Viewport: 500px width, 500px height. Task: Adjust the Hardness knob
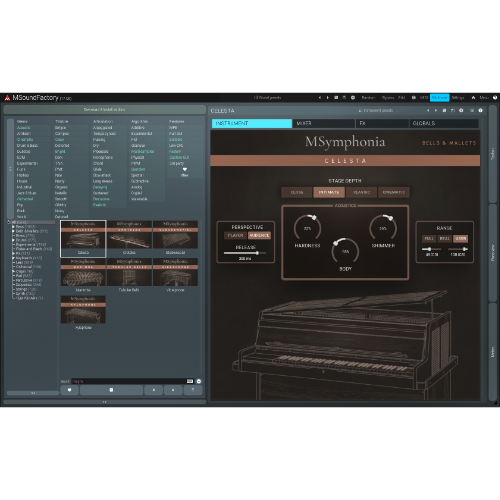tap(307, 228)
